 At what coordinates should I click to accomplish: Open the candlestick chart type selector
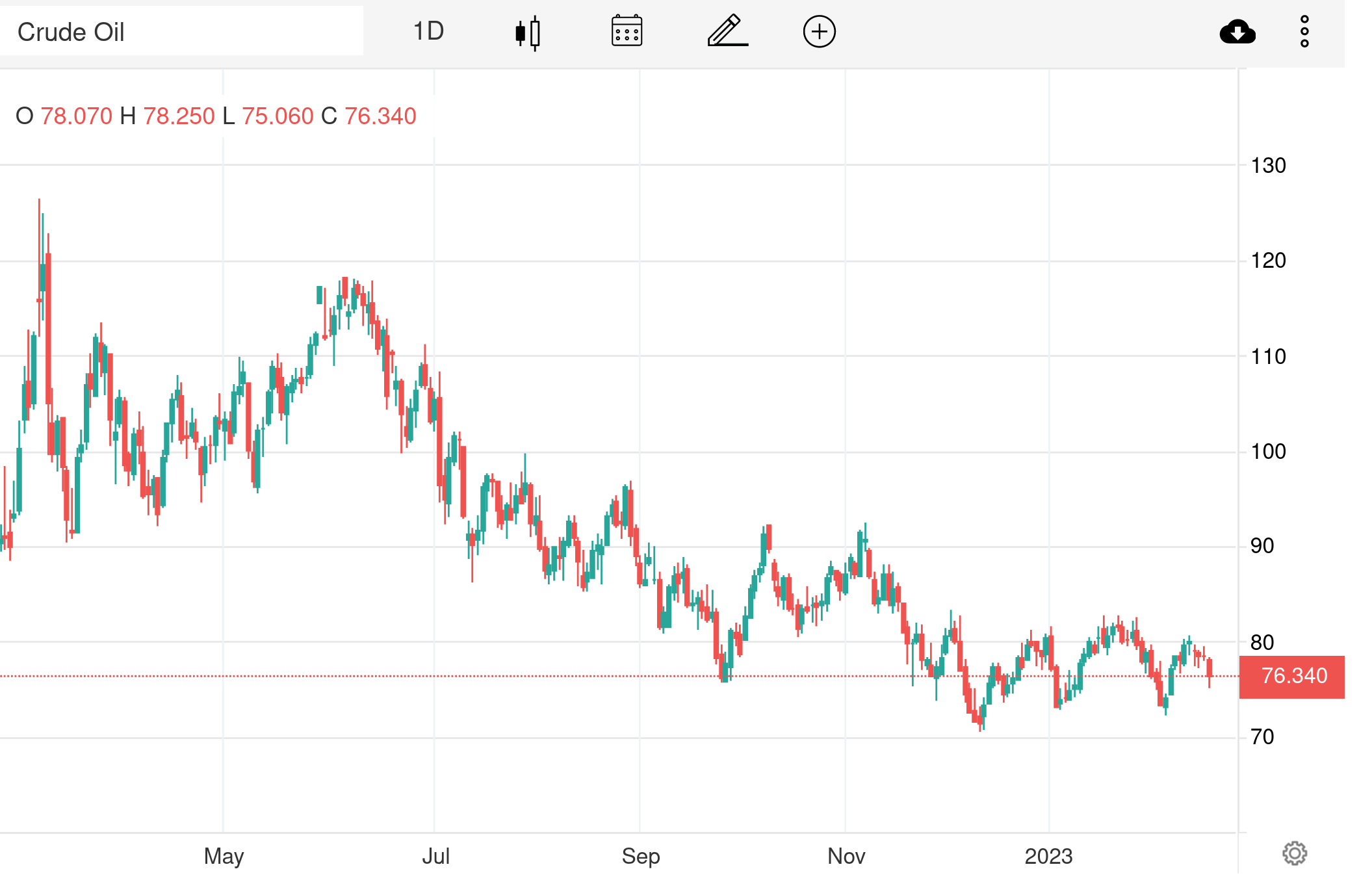528,32
